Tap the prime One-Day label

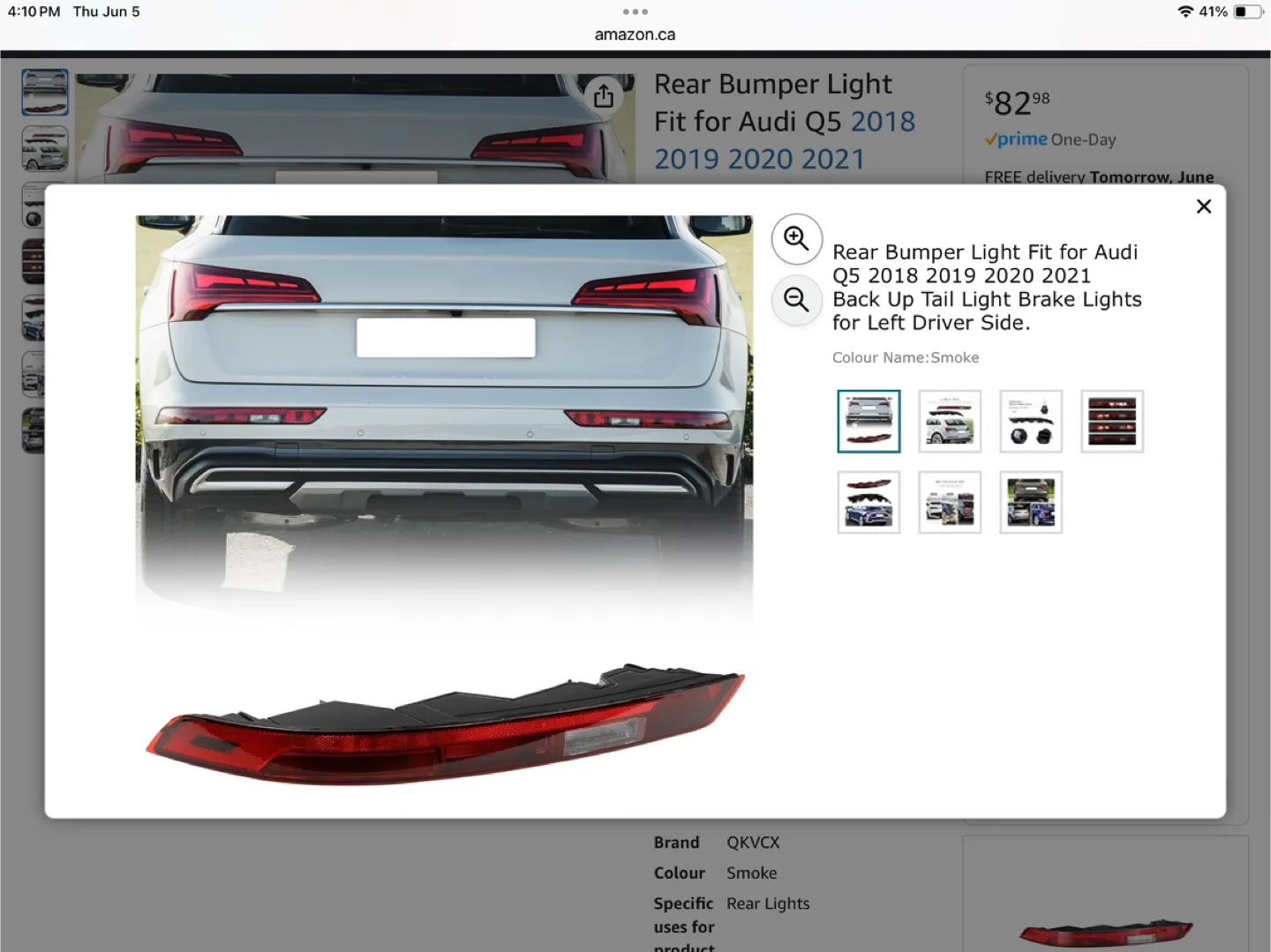click(1050, 139)
